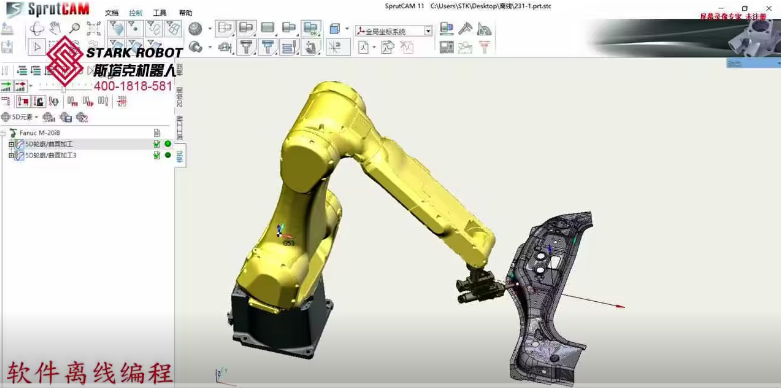The height and width of the screenshot is (388, 781).
Task: Select the arrow pointer tool
Action: [36, 47]
